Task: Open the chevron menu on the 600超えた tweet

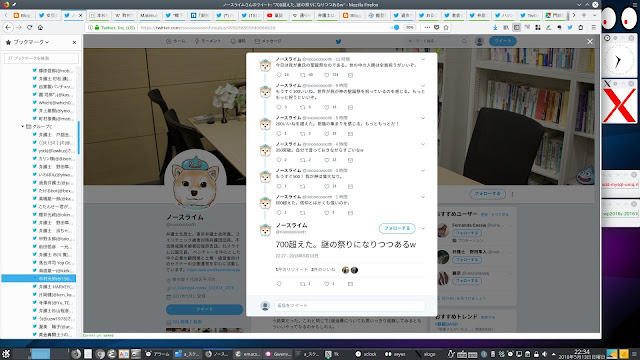Action: 423,197
